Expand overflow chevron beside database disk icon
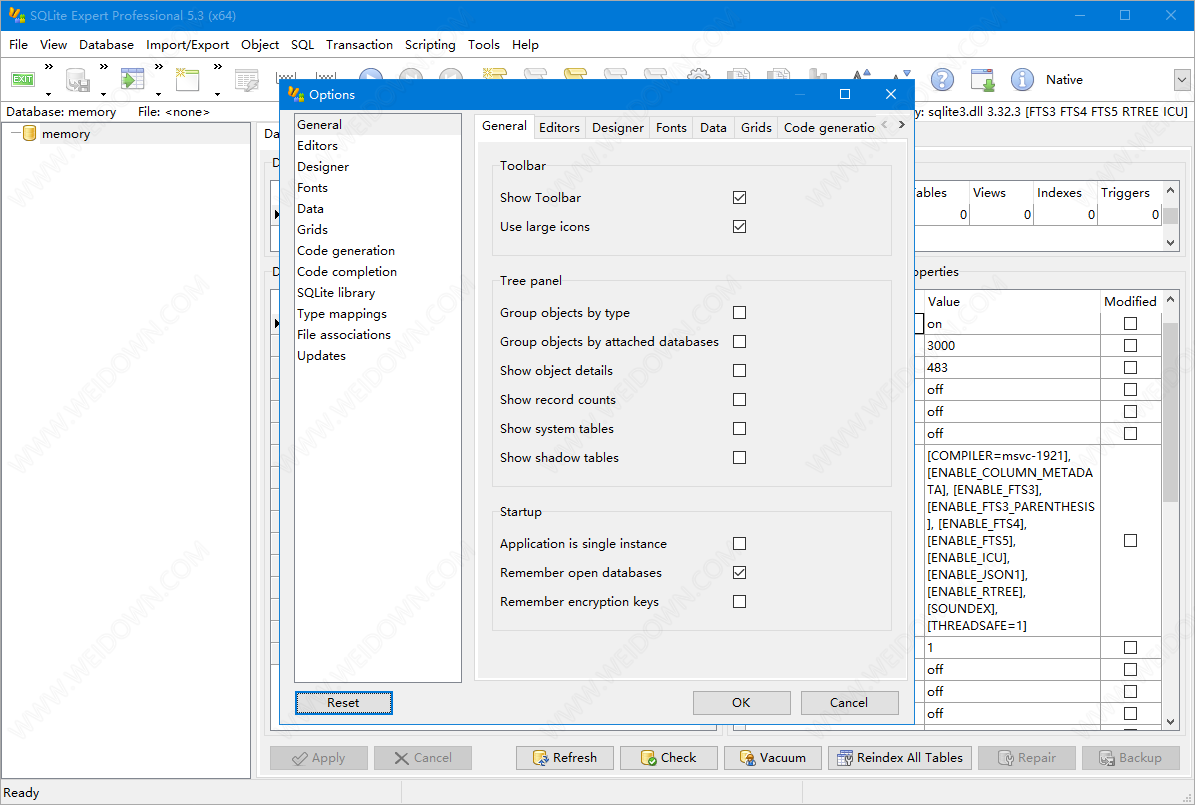This screenshot has width=1195, height=805. [104, 67]
